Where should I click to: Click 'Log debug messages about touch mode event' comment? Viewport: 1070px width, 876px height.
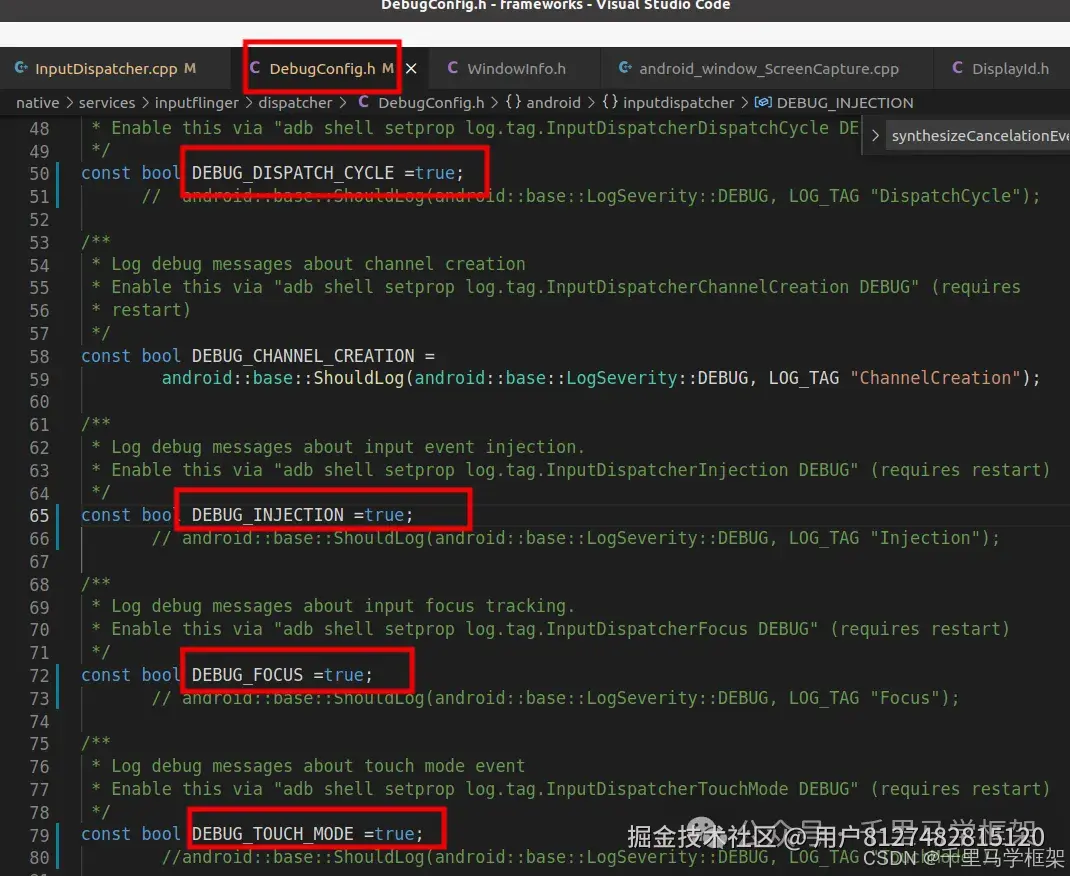318,765
